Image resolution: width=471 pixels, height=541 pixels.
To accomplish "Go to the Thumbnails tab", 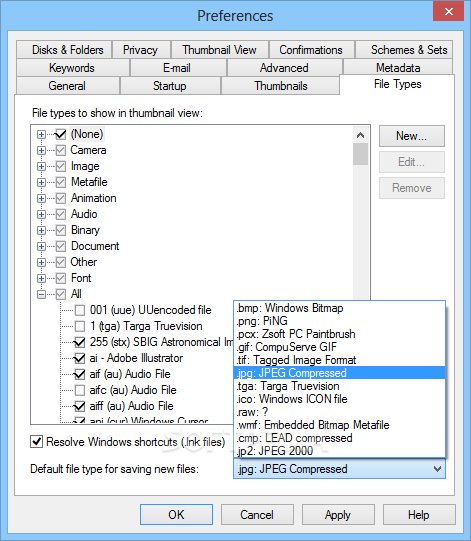I will point(280,86).
